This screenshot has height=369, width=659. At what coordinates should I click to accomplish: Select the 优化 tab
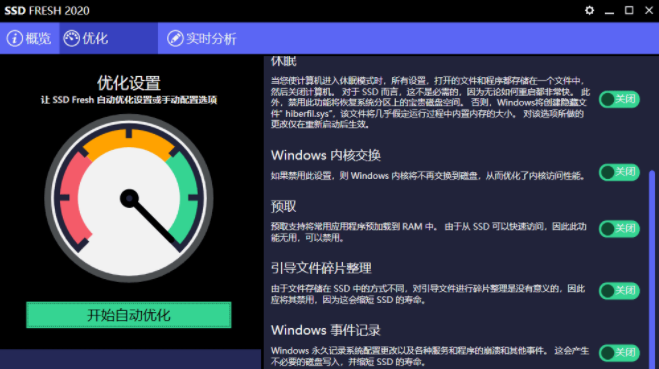pos(108,39)
